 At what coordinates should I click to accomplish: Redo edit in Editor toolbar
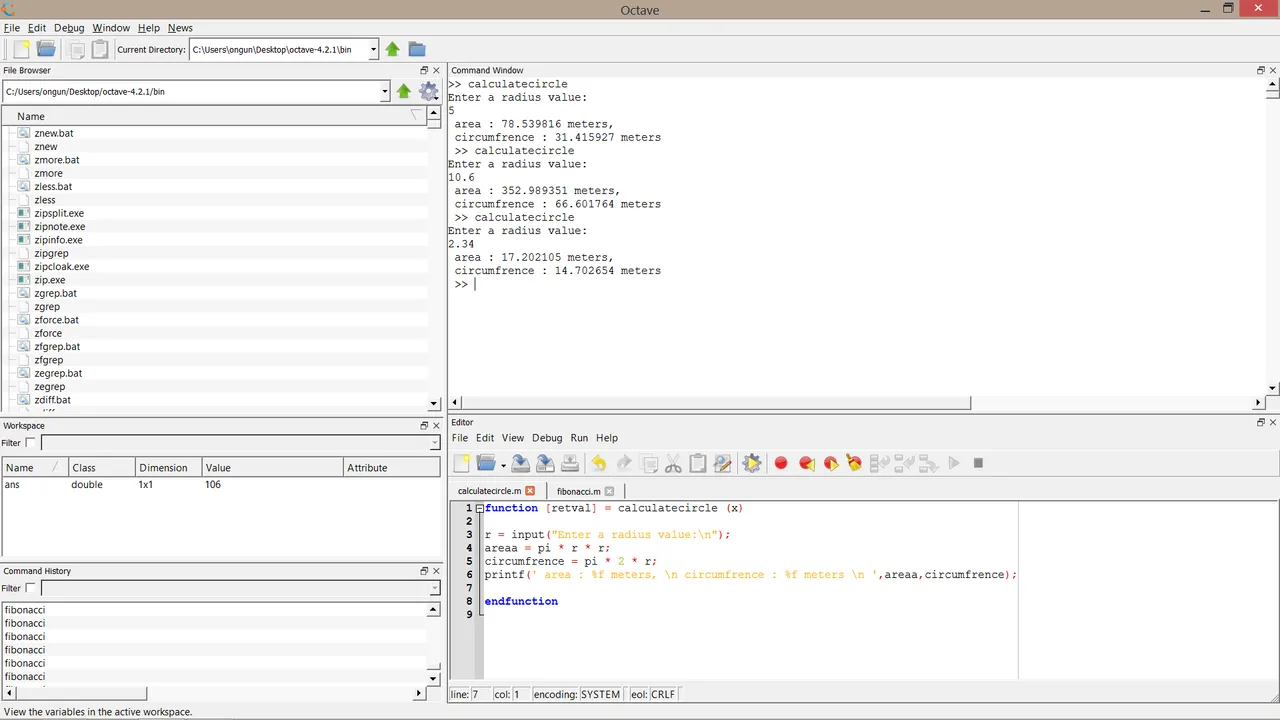(623, 463)
